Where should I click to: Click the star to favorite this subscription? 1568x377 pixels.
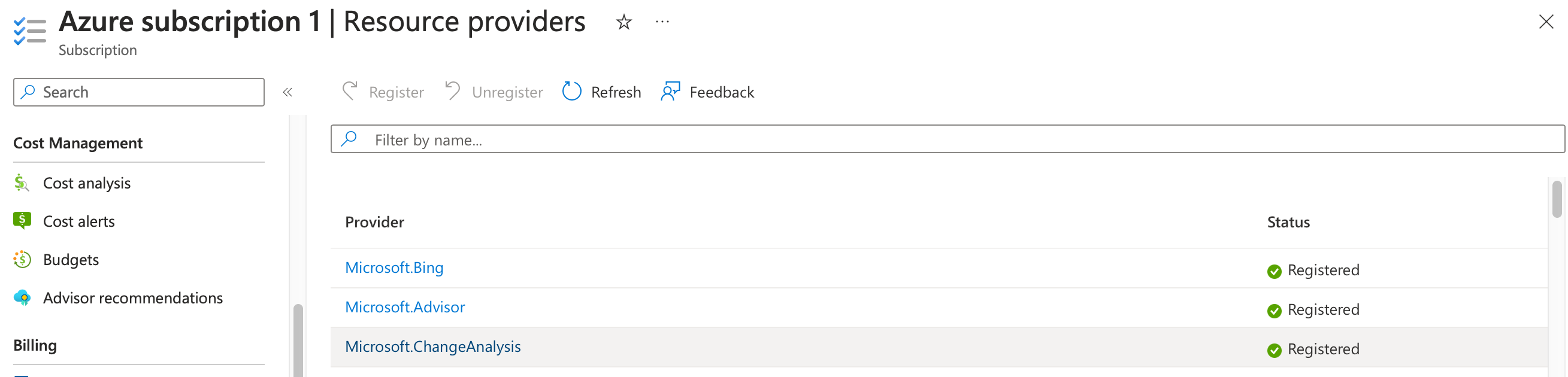point(624,23)
